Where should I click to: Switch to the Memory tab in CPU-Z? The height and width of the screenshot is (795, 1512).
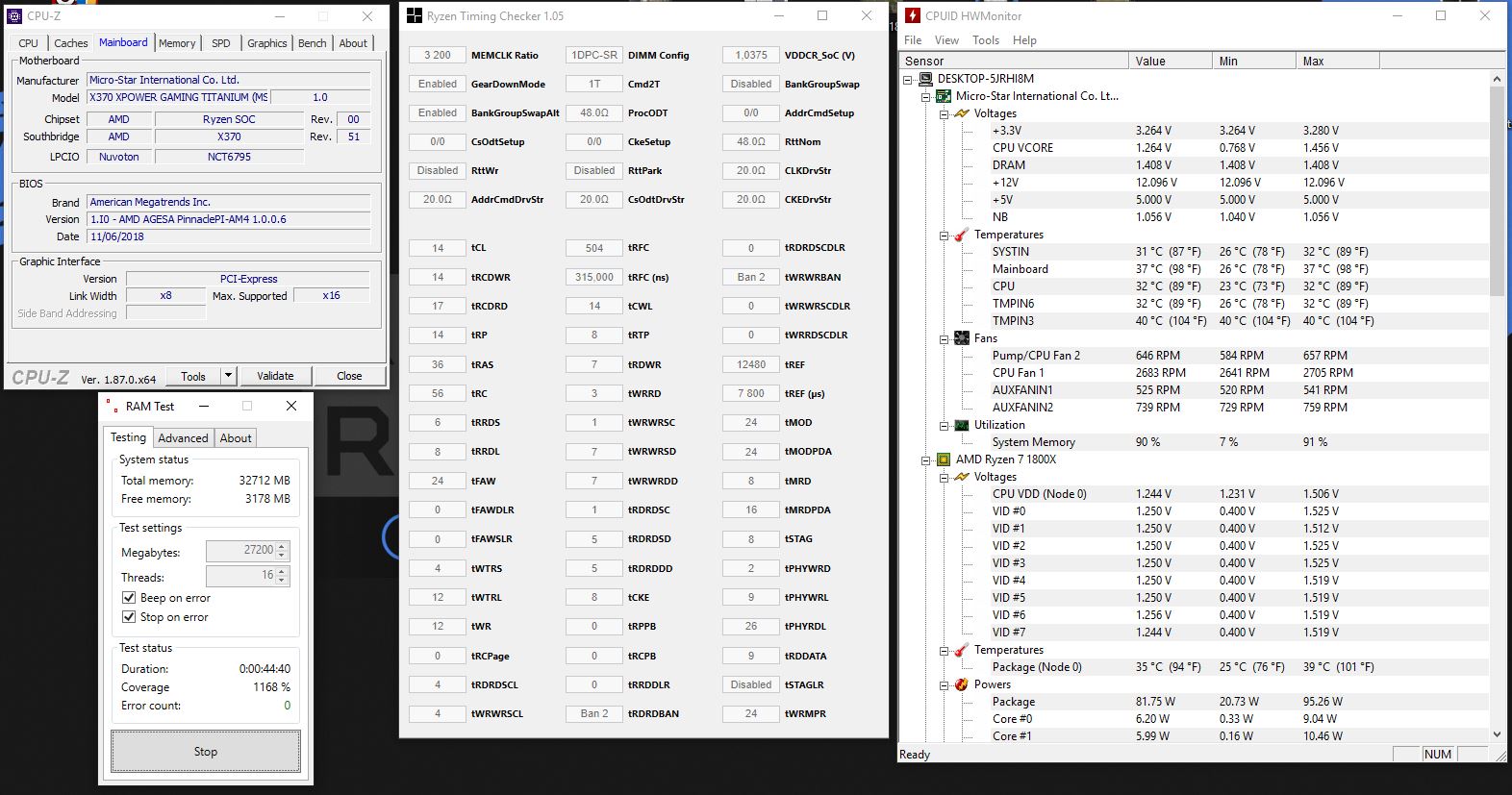177,43
